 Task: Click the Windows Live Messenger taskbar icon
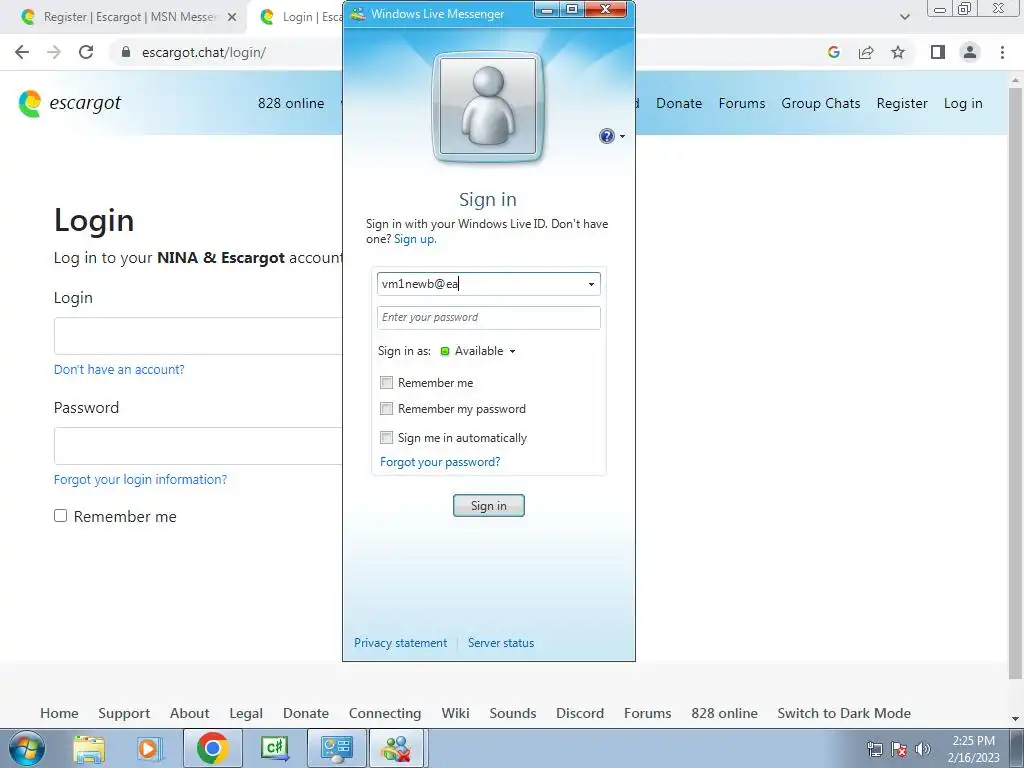click(396, 748)
